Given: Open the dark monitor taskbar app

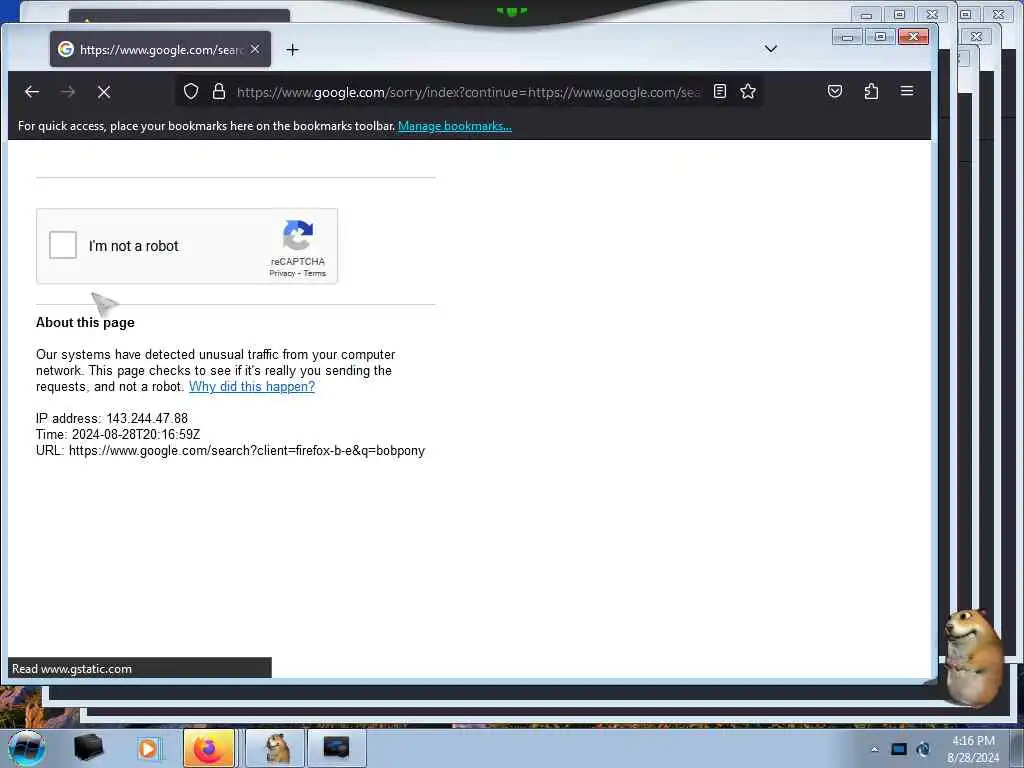Looking at the screenshot, I should tap(336, 748).
